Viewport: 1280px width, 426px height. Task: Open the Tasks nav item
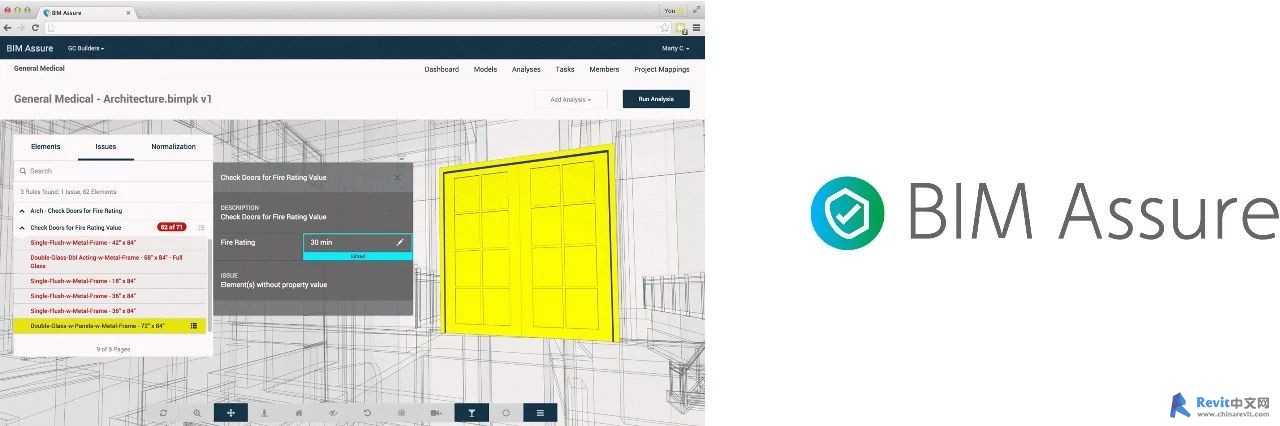565,69
